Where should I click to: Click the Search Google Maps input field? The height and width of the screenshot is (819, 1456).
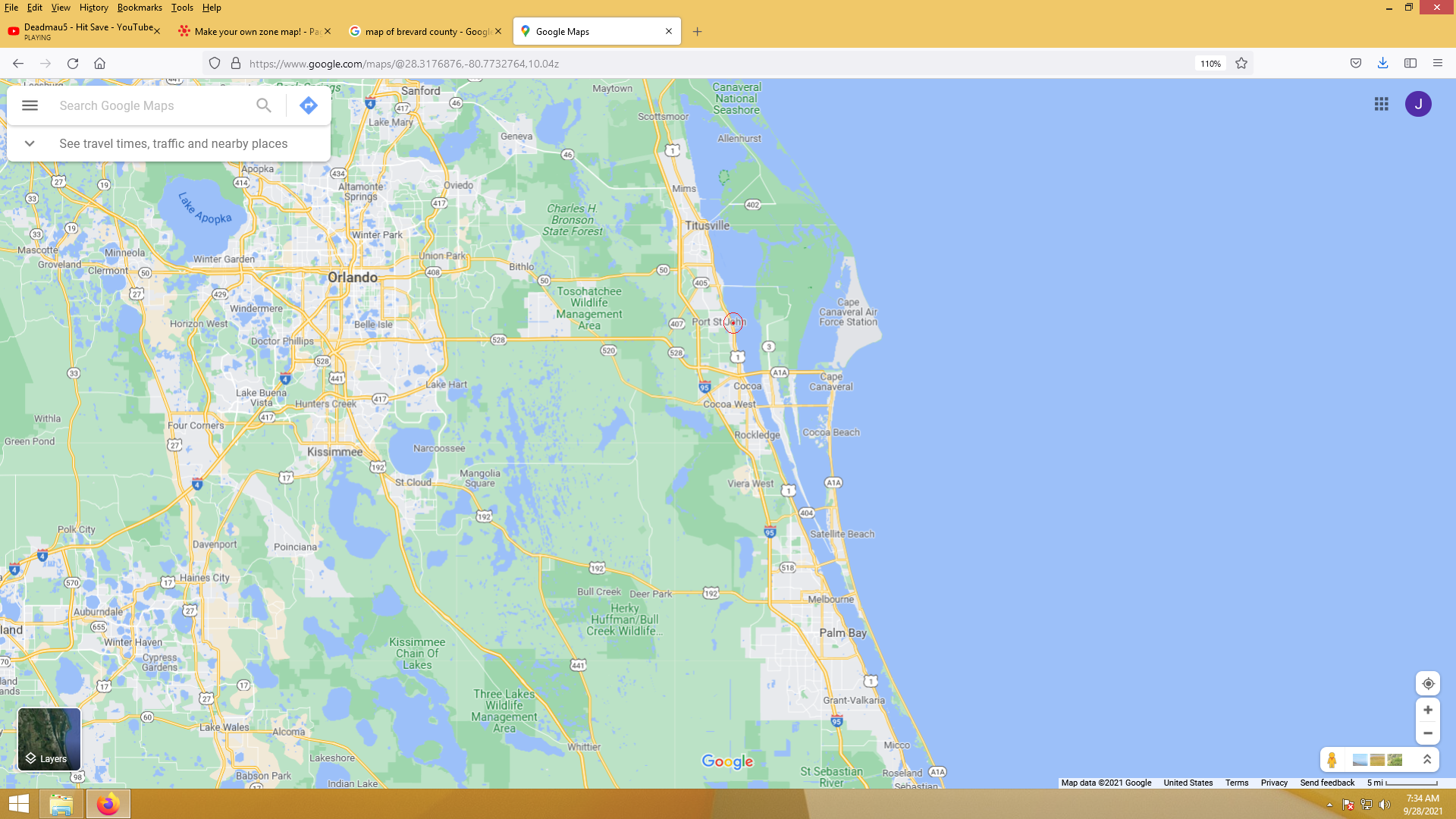pyautogui.click(x=152, y=105)
